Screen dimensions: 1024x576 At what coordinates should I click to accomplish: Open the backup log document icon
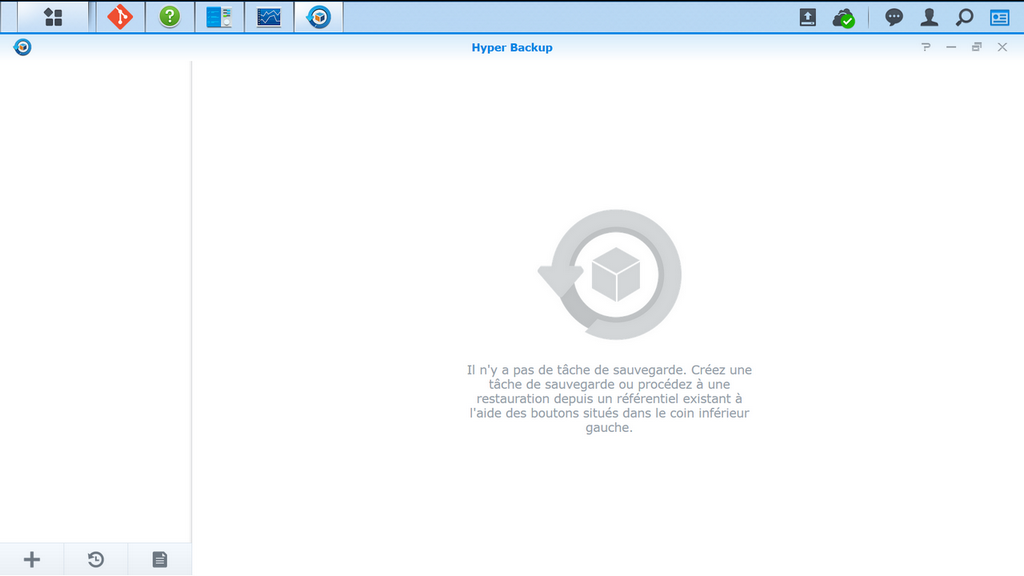pyautogui.click(x=160, y=560)
